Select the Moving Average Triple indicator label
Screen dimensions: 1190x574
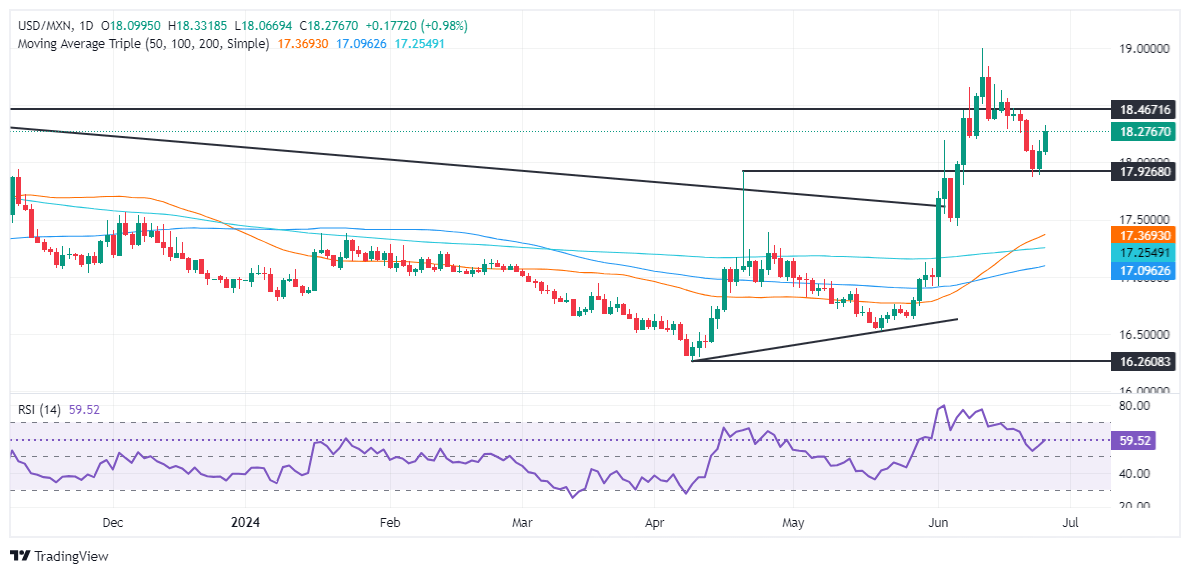click(x=143, y=44)
